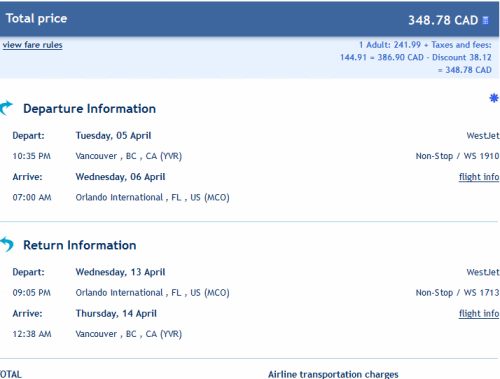Image resolution: width=500 pixels, height=379 pixels.
Task: Click the Return Information heading
Action: point(80,245)
